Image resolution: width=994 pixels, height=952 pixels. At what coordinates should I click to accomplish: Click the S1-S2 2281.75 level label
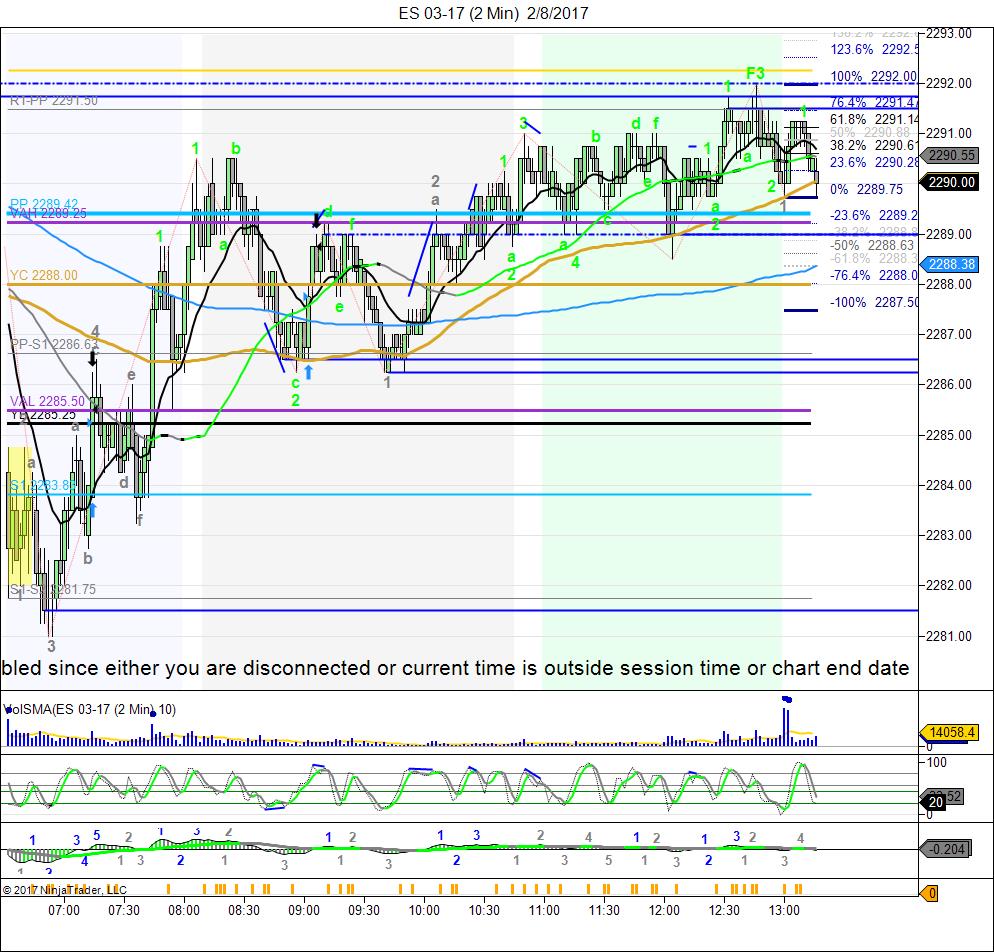tap(53, 589)
